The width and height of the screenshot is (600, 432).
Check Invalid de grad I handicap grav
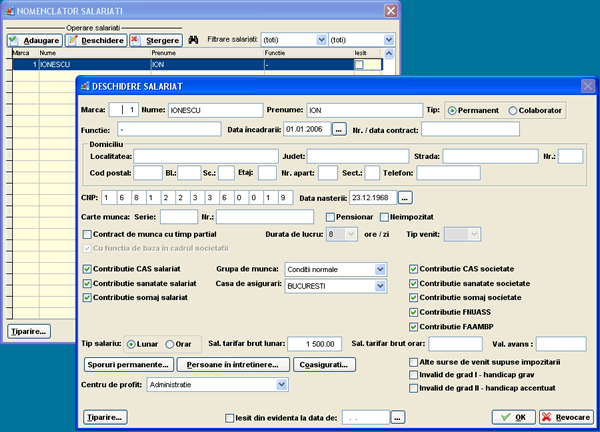(x=413, y=375)
